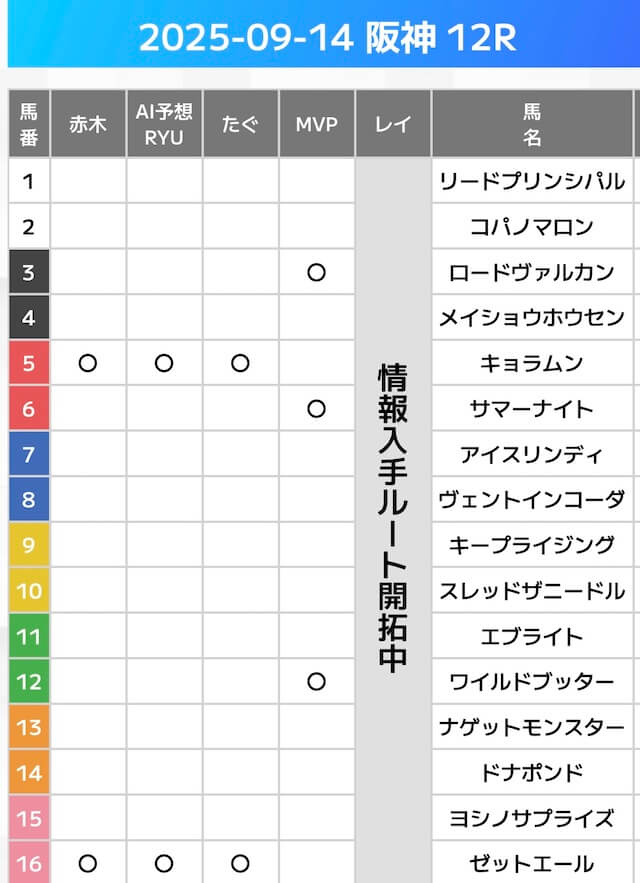Click the MVP column header

coord(316,124)
